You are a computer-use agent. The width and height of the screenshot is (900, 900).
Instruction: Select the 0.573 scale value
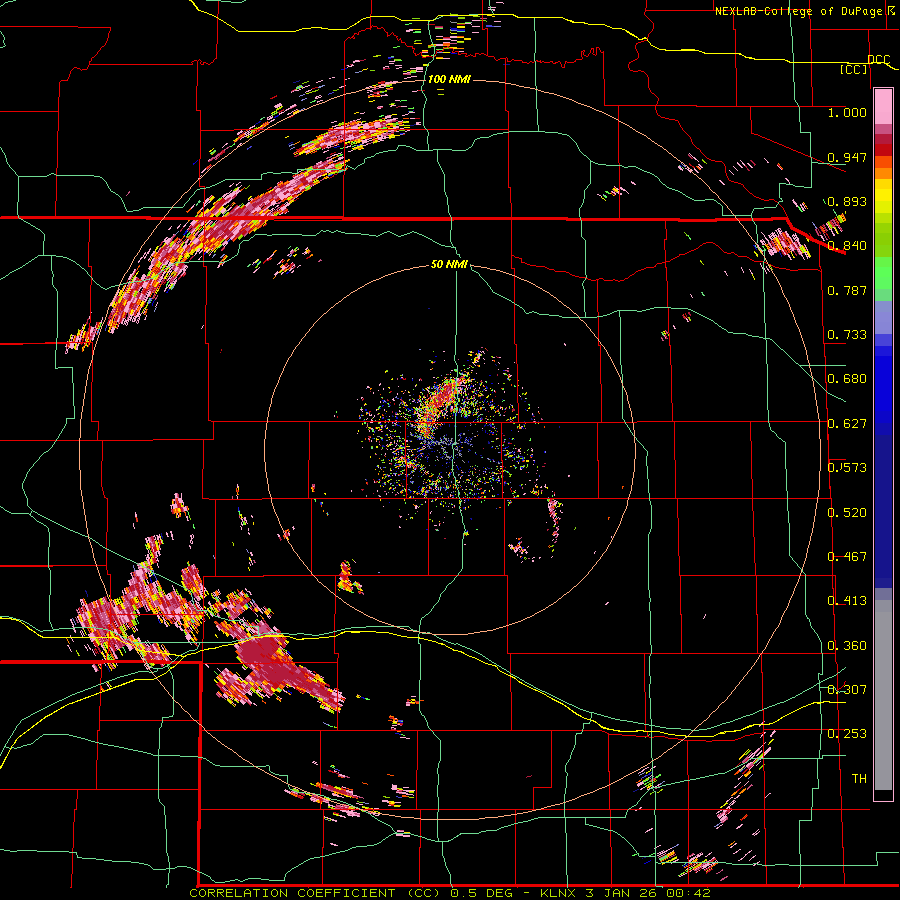[847, 468]
